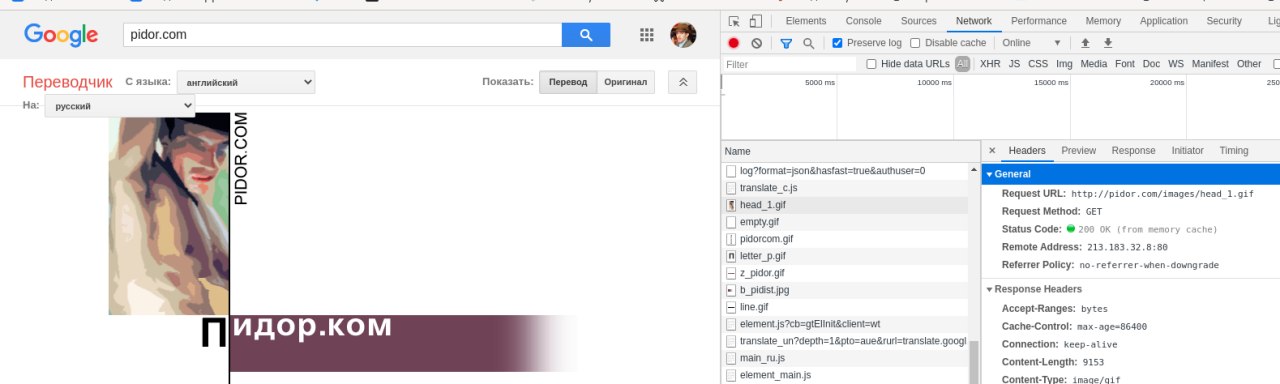Filter requests by XHR
1280x384 pixels.
click(x=990, y=64)
